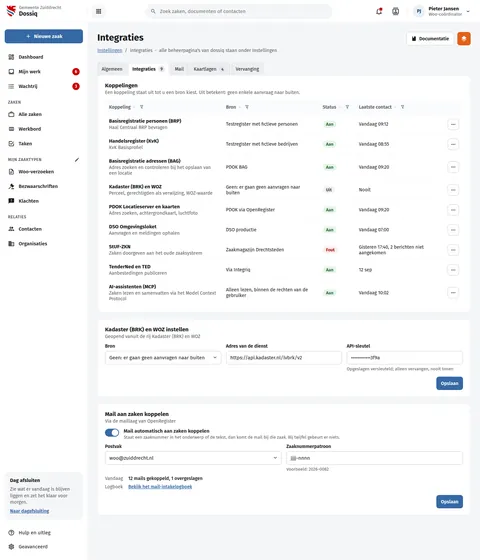The height and width of the screenshot is (560, 480).
Task: Open Bekijk het mail-intakelogboek link
Action: [160, 486]
